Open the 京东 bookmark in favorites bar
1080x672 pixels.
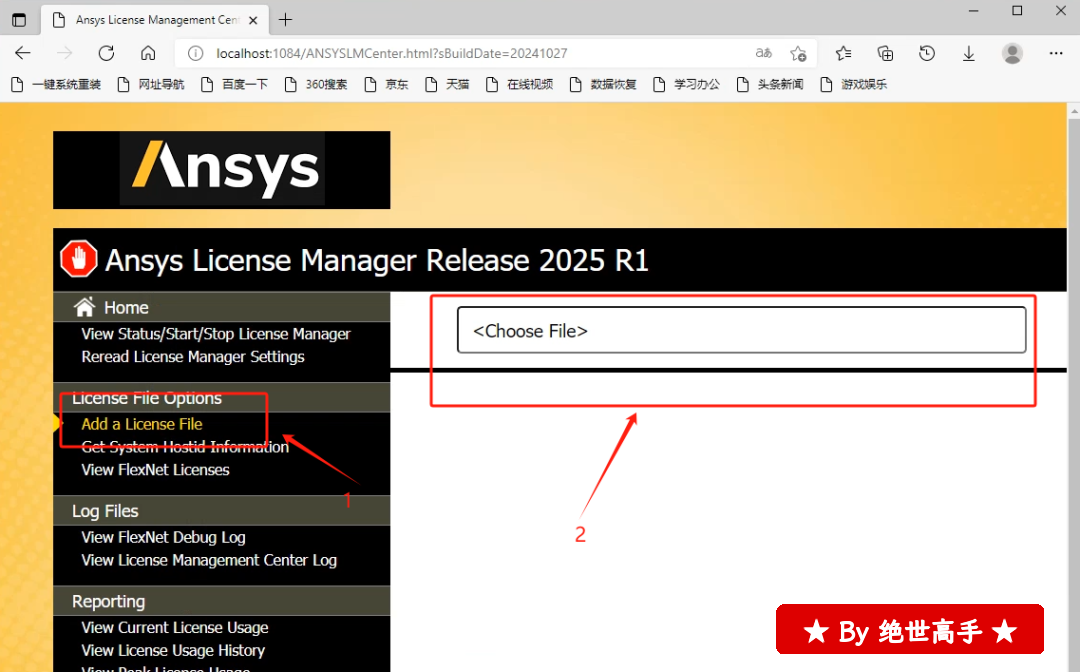tap(388, 84)
